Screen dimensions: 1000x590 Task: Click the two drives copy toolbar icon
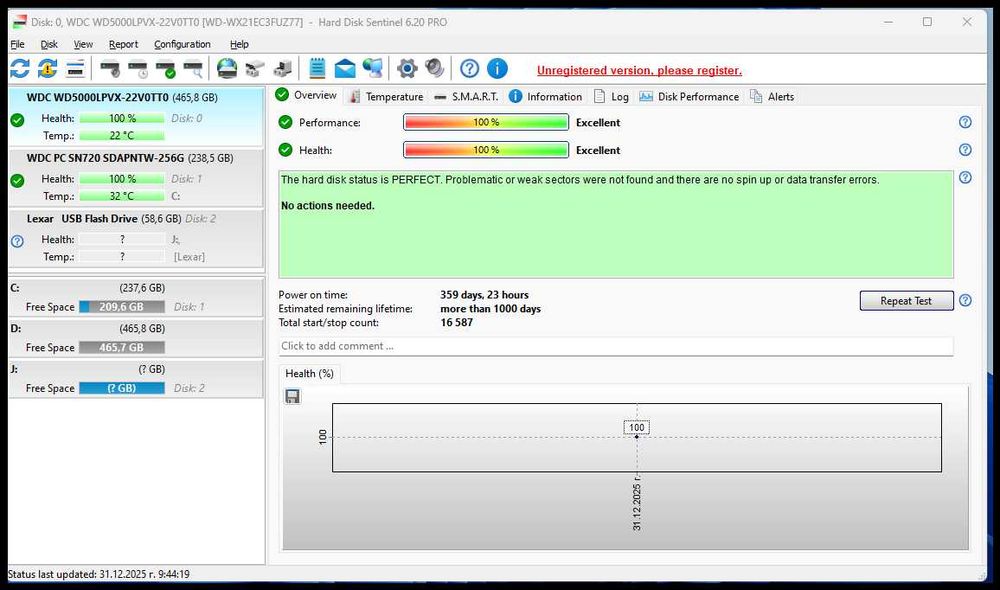pyautogui.click(x=255, y=68)
